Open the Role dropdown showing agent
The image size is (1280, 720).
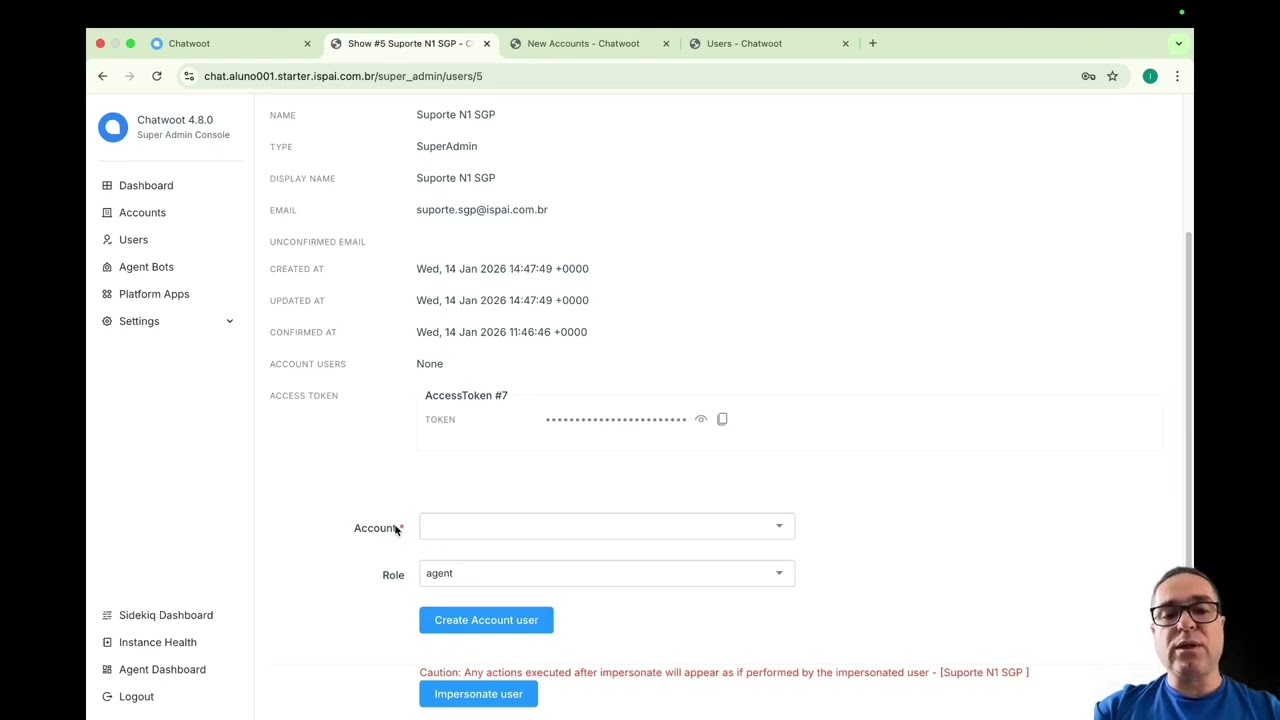click(x=607, y=573)
